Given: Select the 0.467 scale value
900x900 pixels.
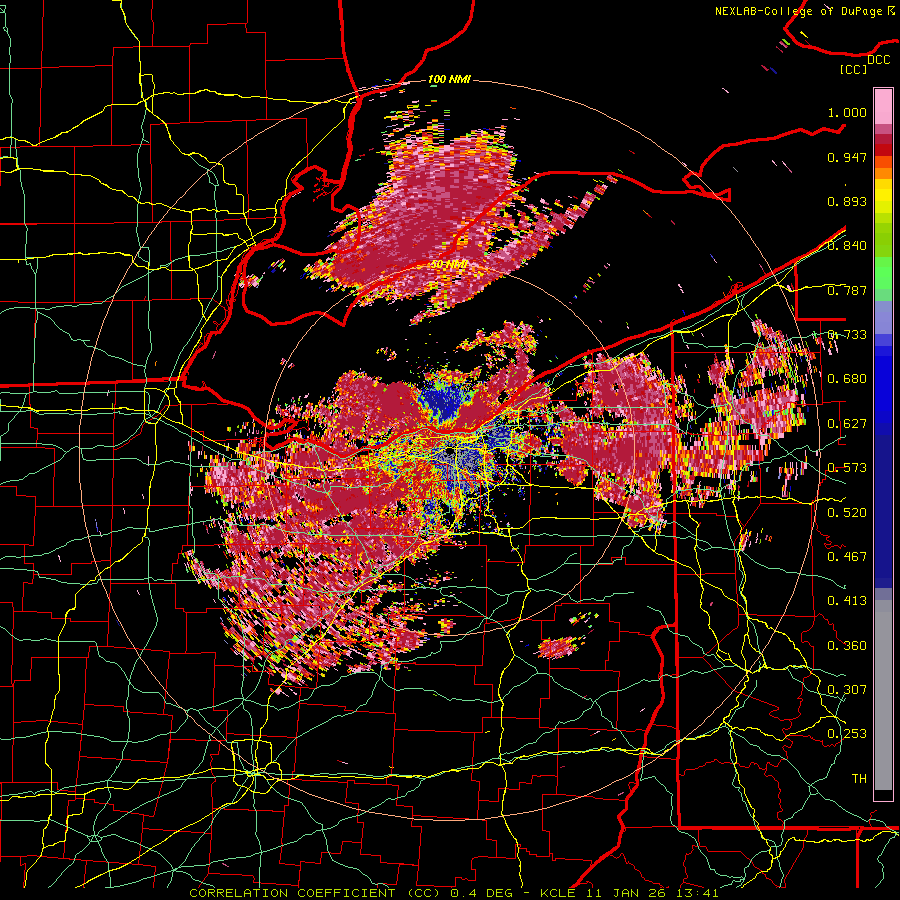Looking at the screenshot, I should 847,557.
